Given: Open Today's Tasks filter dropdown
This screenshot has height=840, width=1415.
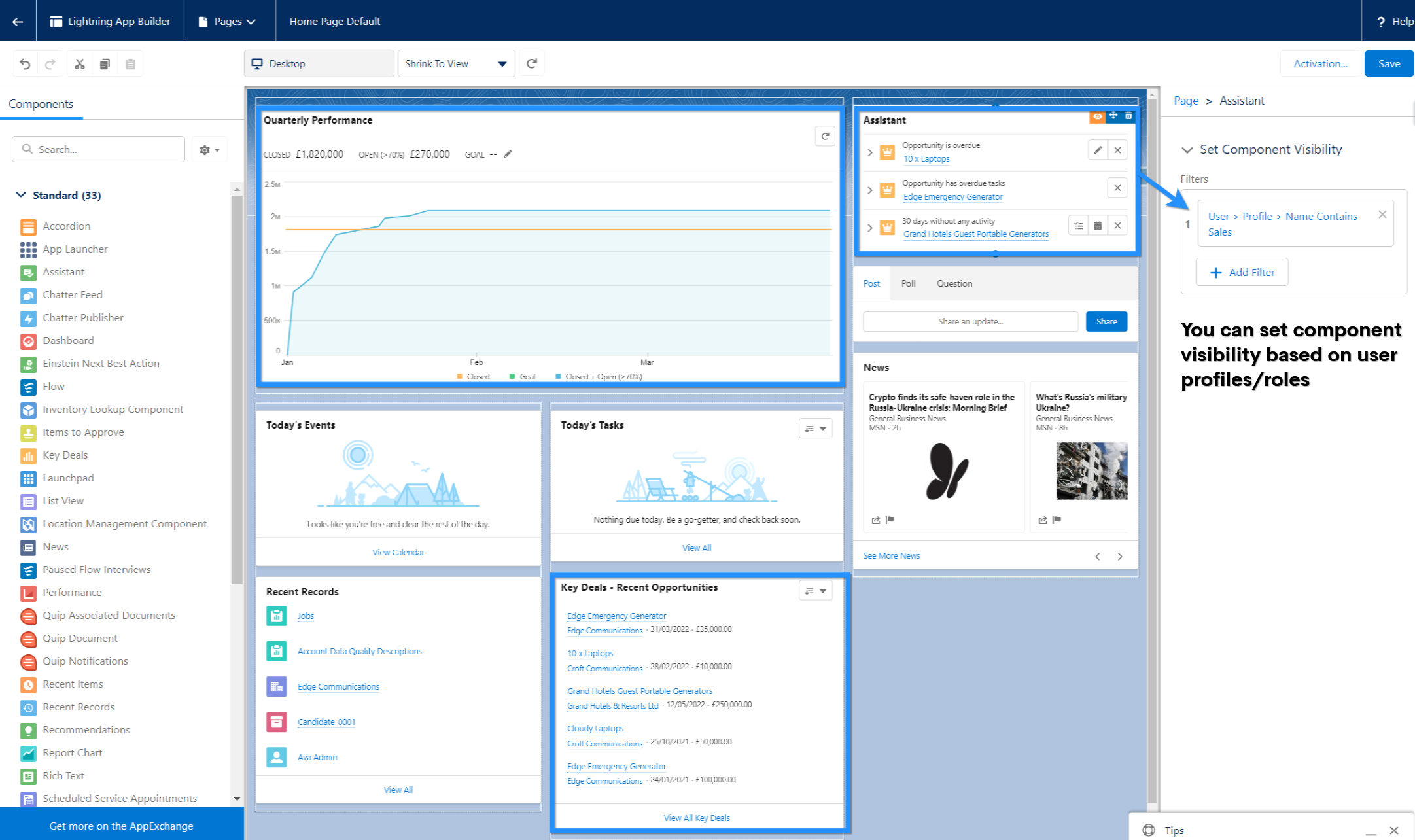Looking at the screenshot, I should [x=816, y=429].
